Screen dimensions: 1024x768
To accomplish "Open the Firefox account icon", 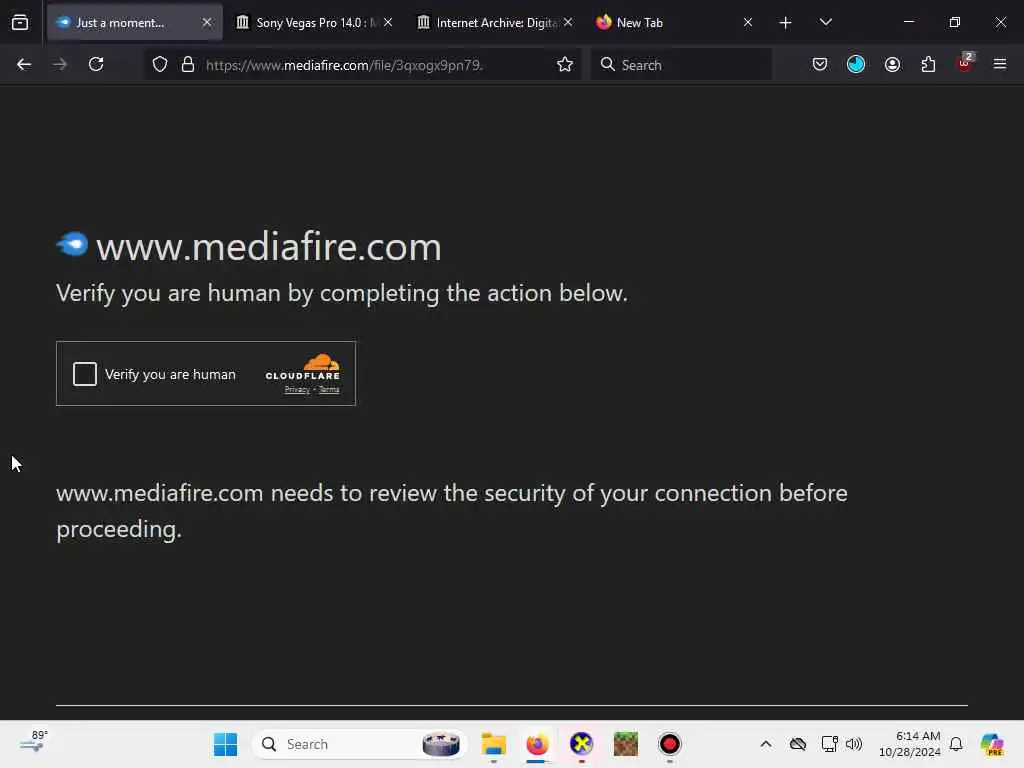I will (x=893, y=64).
